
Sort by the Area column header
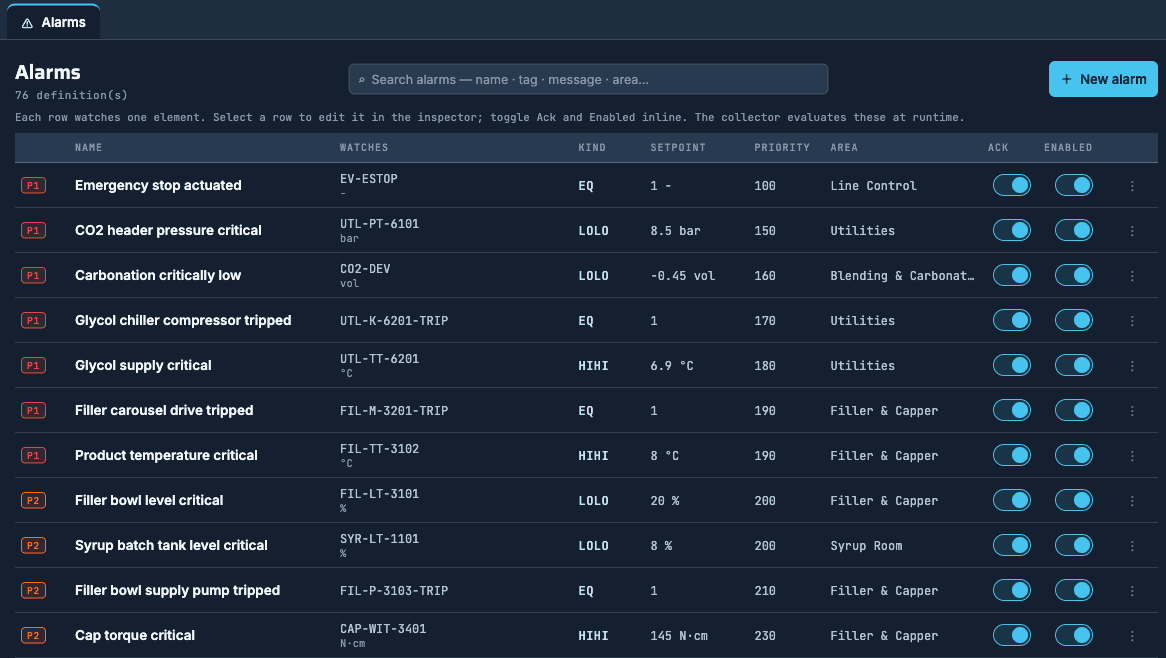coord(844,147)
